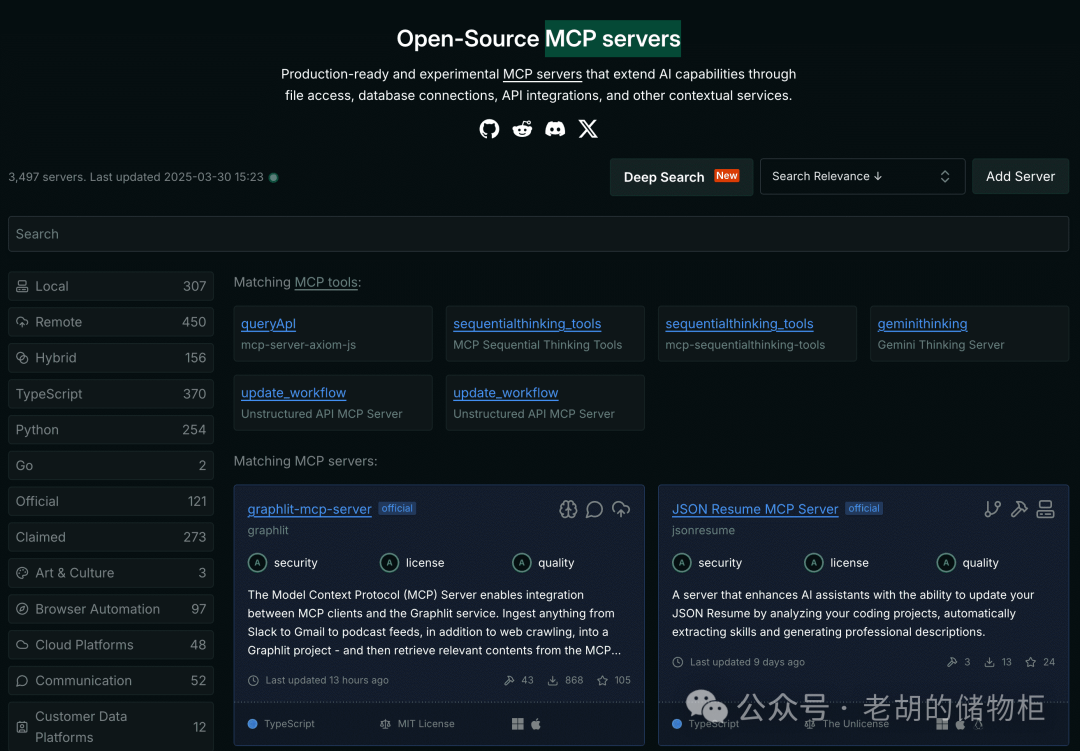Click the Windows icon on graphlit card
Viewport: 1080px width, 751px height.
[x=518, y=723]
